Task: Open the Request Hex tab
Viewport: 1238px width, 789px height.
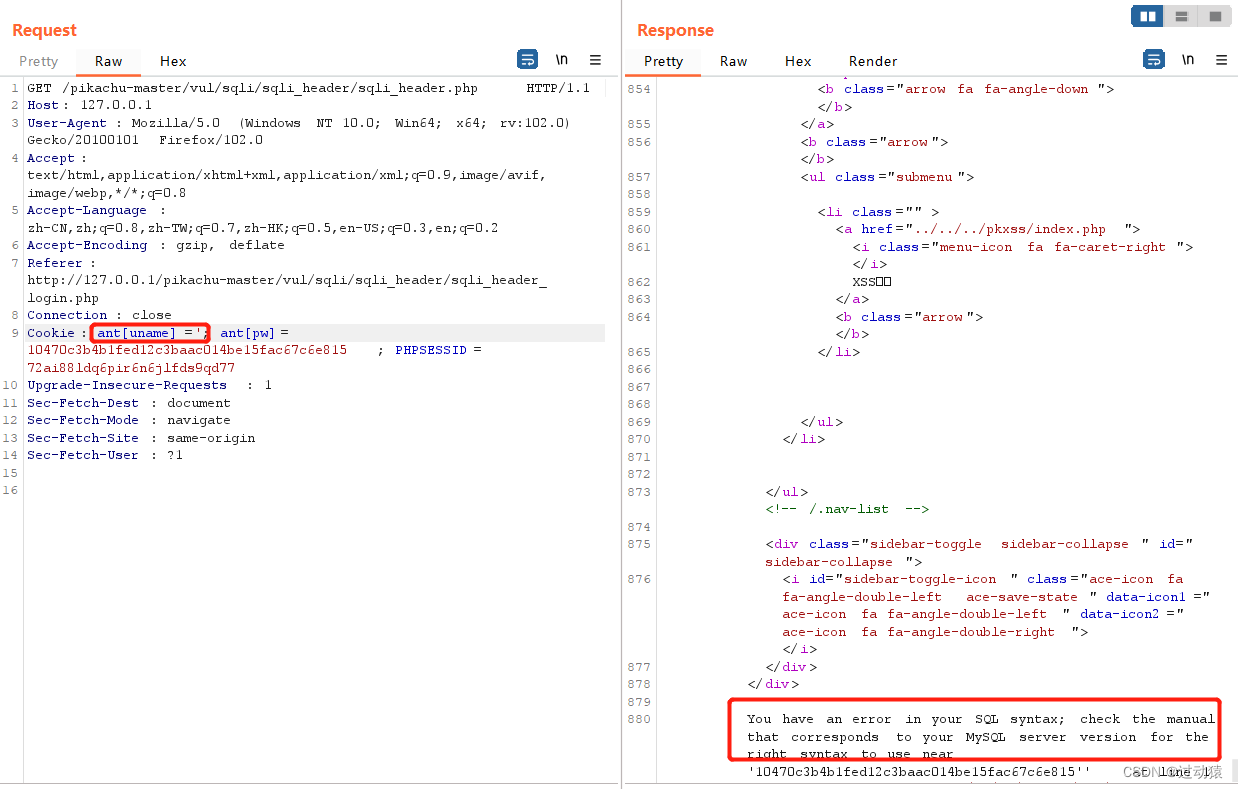Action: (x=173, y=61)
